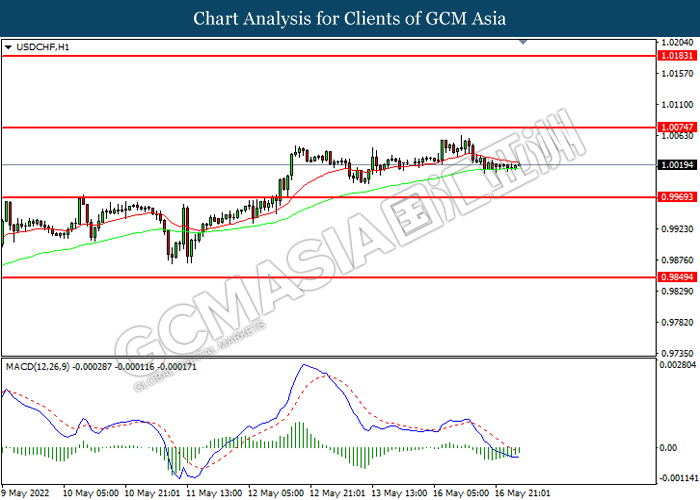This screenshot has width=700, height=500.
Task: Click the 13 May 13:00 time label
Action: [399, 493]
